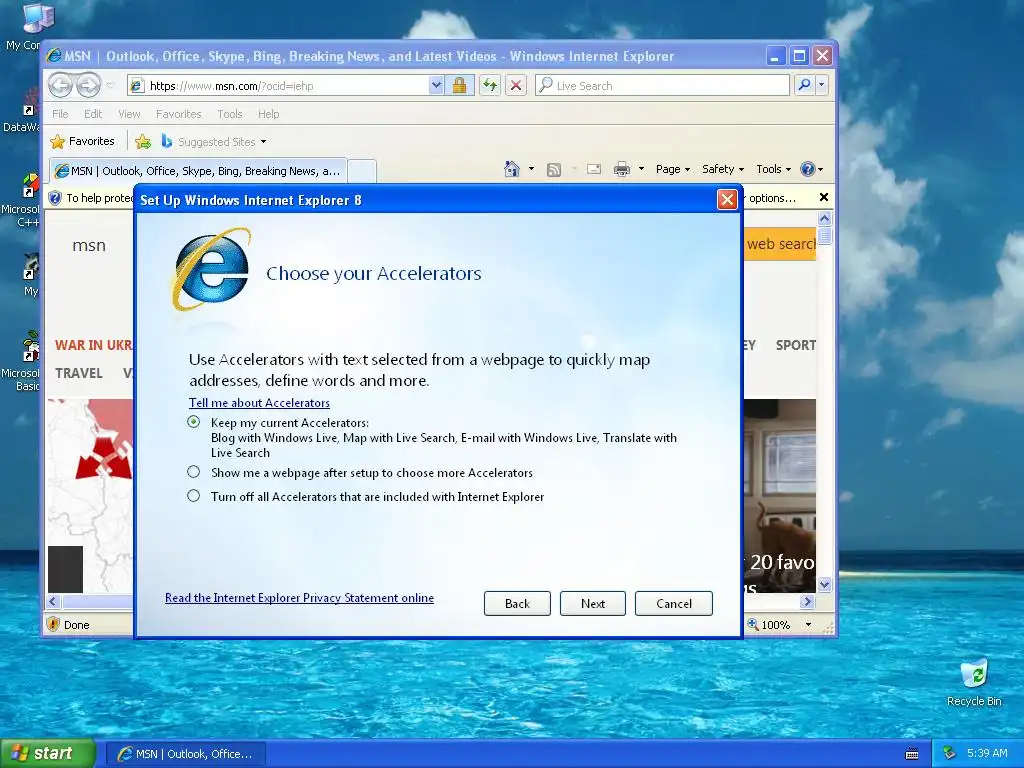This screenshot has height=768, width=1024.
Task: Select Keep my current Accelerators option
Action: click(x=193, y=422)
